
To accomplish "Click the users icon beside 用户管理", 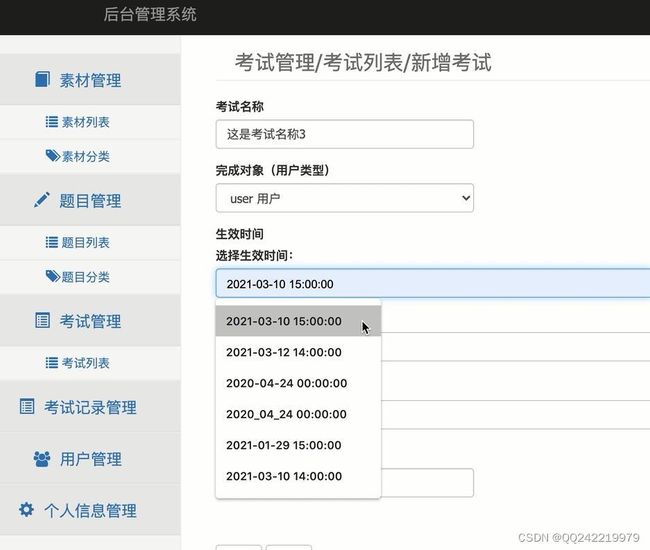I will point(41,459).
